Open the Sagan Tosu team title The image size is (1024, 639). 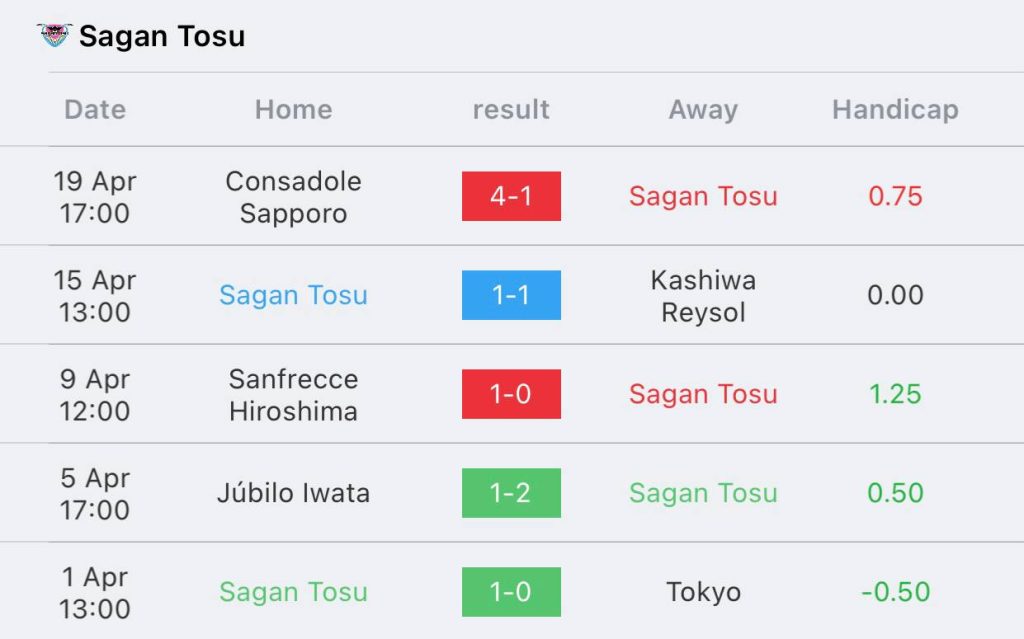[x=162, y=37]
